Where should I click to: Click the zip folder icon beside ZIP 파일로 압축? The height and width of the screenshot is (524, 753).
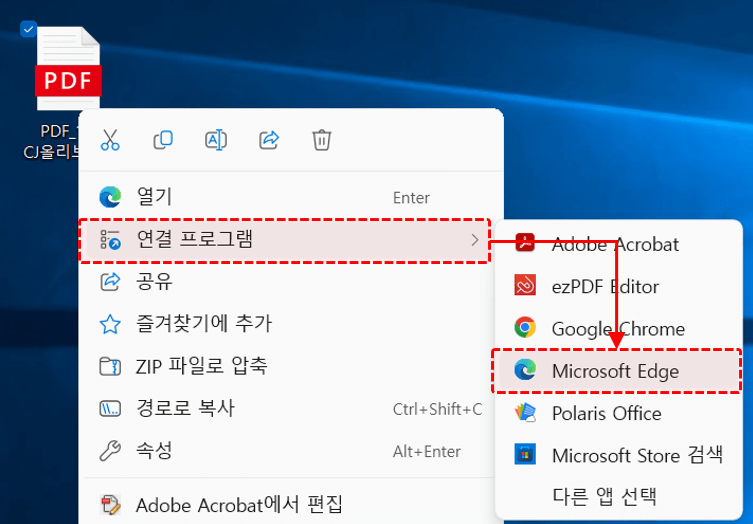coord(110,366)
